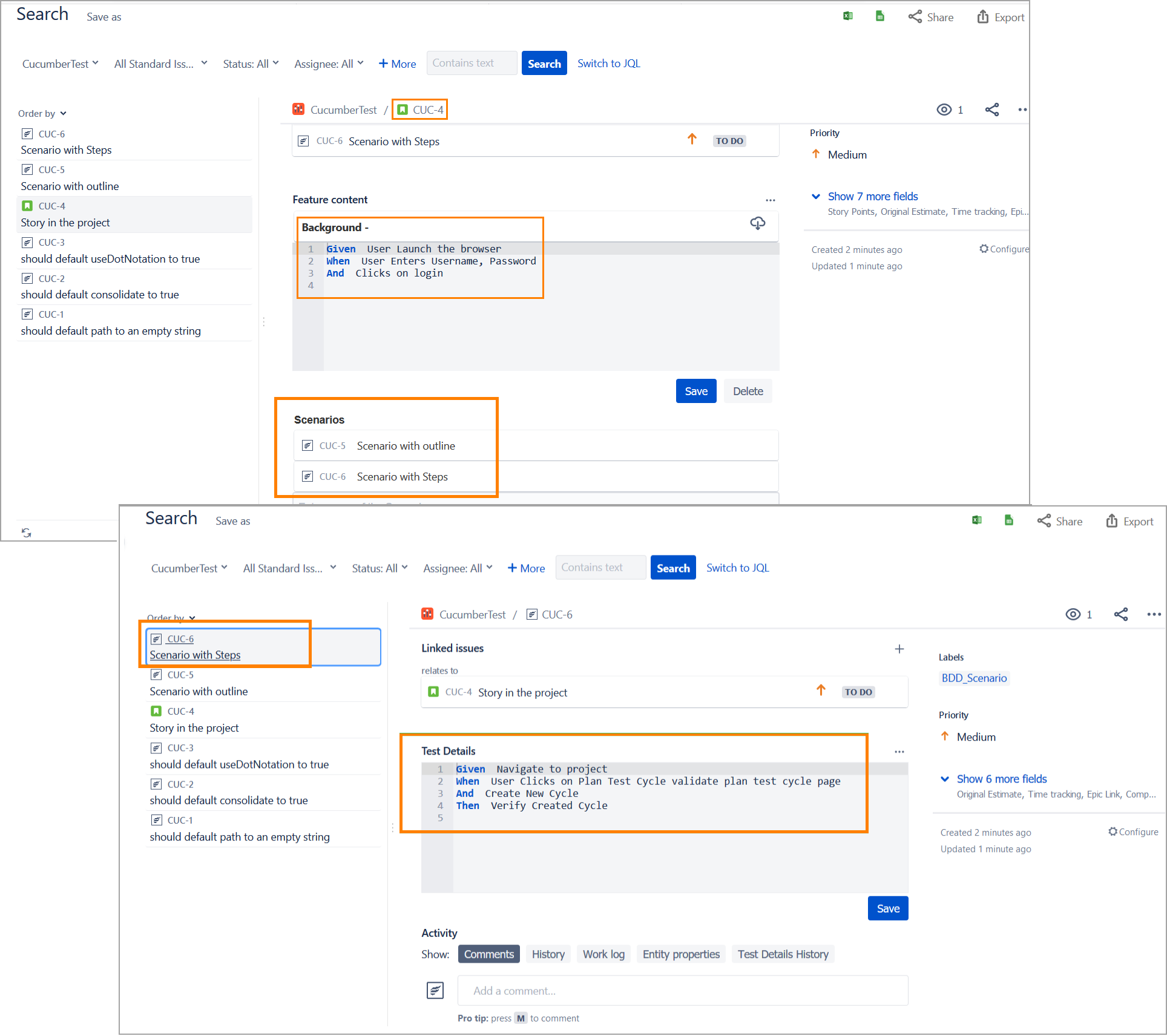This screenshot has width=1167, height=1036.
Task: Open Test Details options dots
Action: click(899, 752)
